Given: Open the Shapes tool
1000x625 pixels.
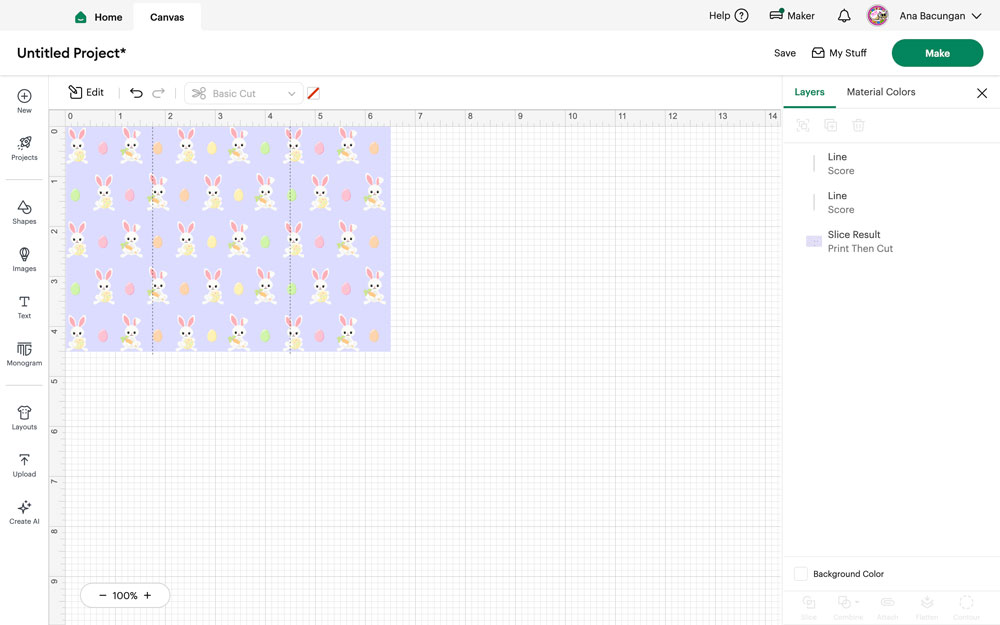Looking at the screenshot, I should [x=24, y=212].
